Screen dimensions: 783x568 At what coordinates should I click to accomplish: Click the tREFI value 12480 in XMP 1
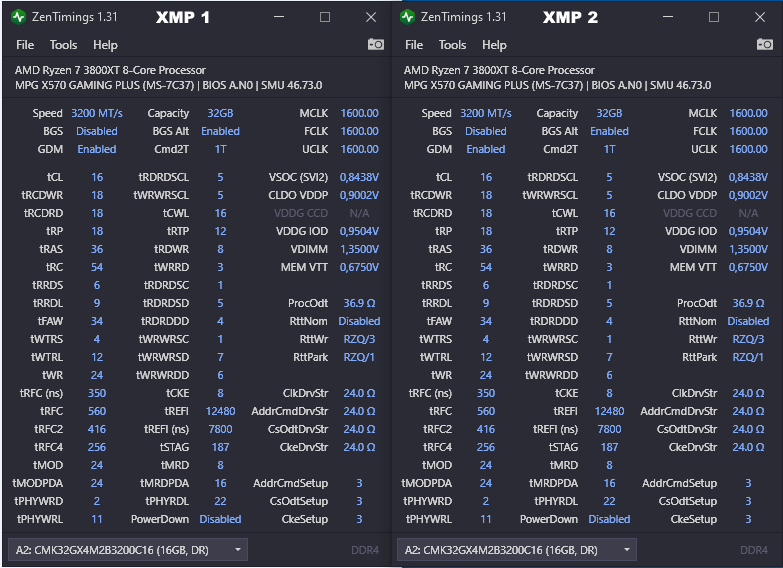click(x=220, y=411)
